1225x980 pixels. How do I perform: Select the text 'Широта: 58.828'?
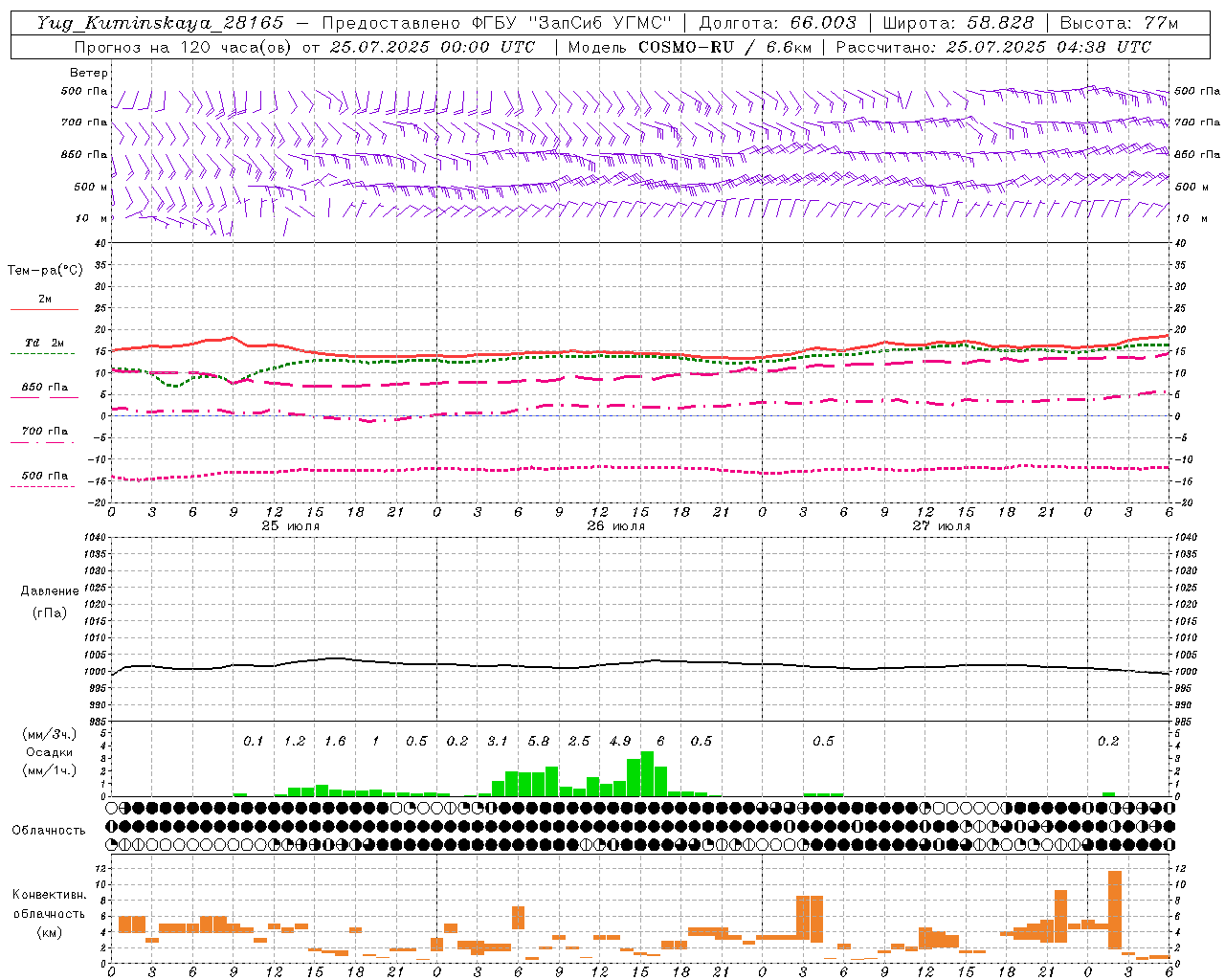[958, 23]
